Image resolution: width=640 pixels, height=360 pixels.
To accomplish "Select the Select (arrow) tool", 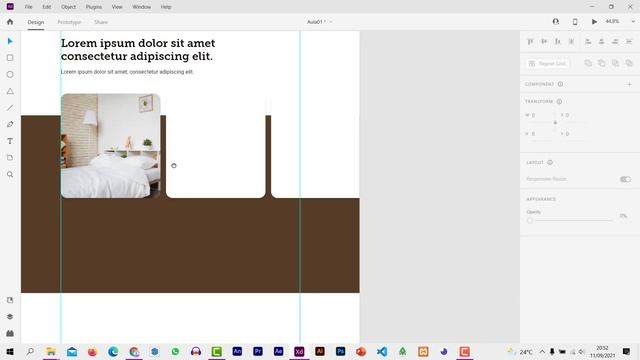I will [x=10, y=41].
